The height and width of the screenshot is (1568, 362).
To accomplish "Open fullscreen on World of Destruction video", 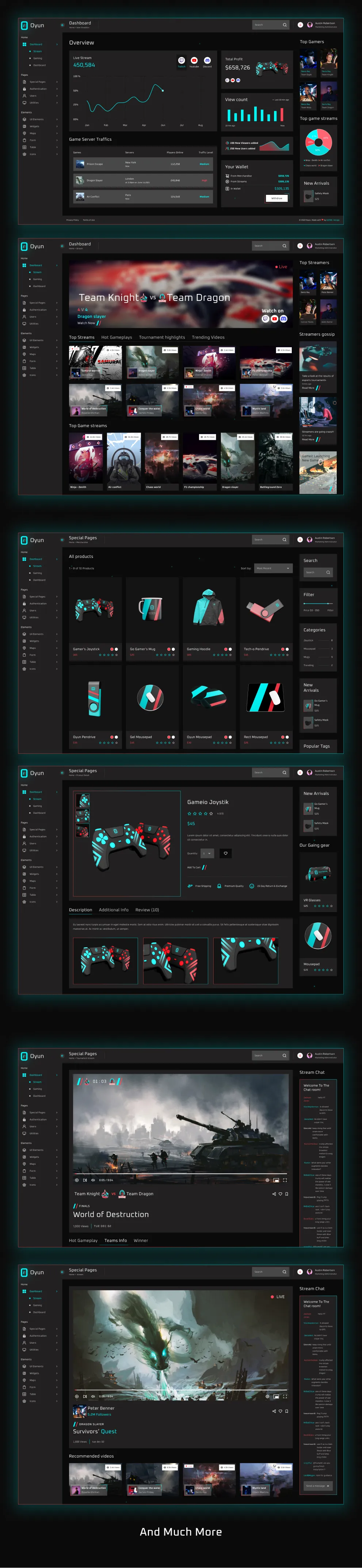I will pos(285,1180).
